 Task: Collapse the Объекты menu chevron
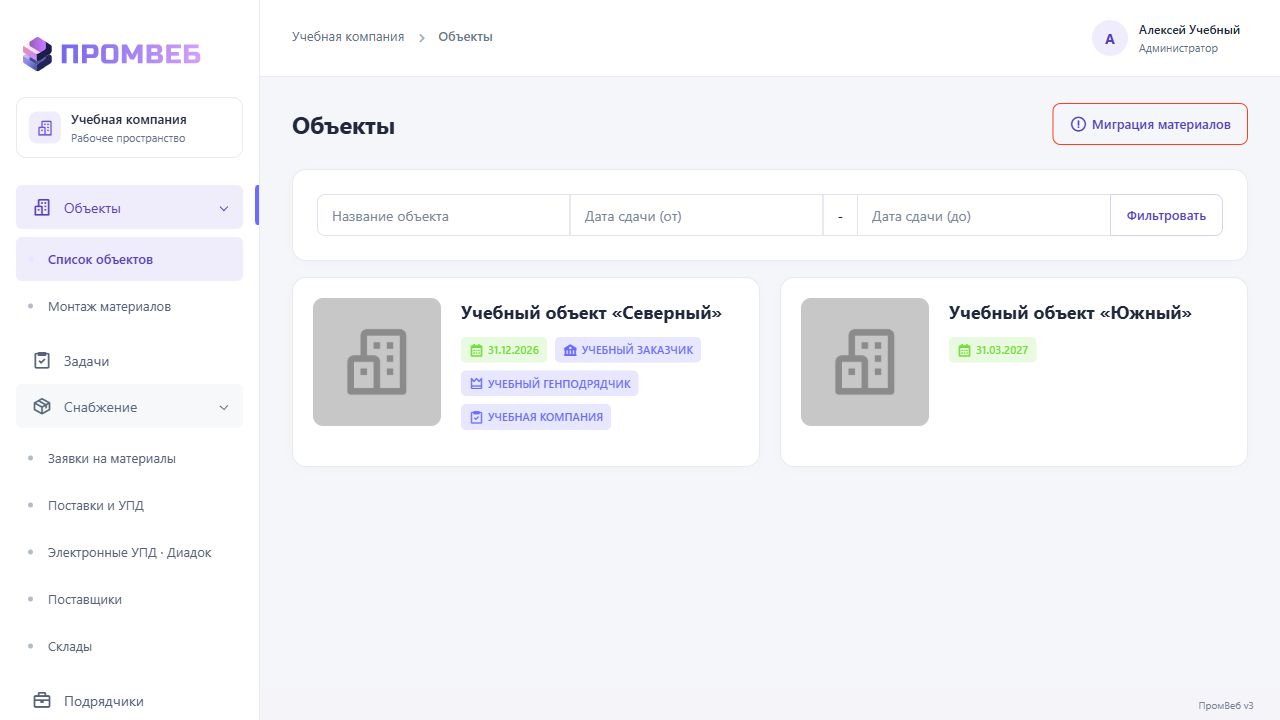(224, 208)
